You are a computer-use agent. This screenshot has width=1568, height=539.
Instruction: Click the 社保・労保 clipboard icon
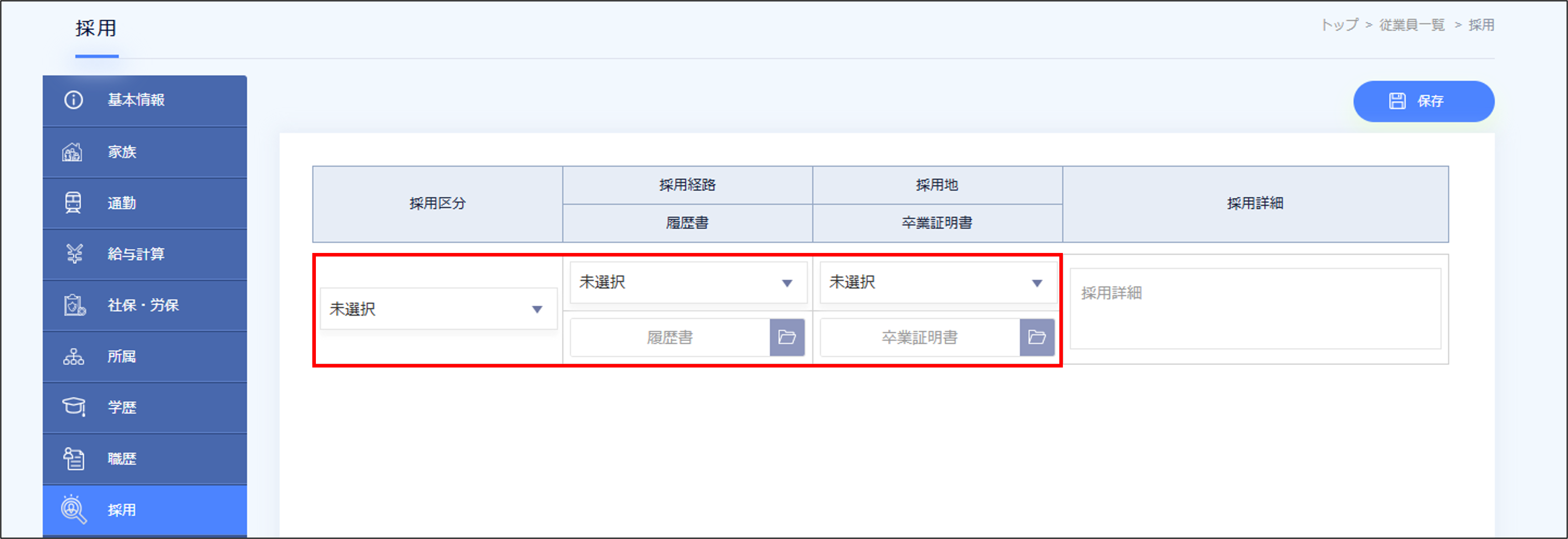point(74,305)
